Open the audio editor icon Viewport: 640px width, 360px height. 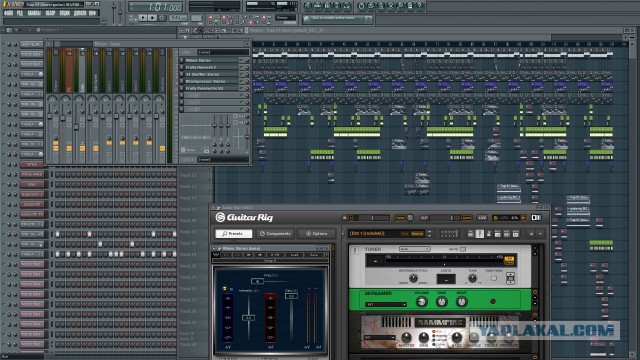391,6
